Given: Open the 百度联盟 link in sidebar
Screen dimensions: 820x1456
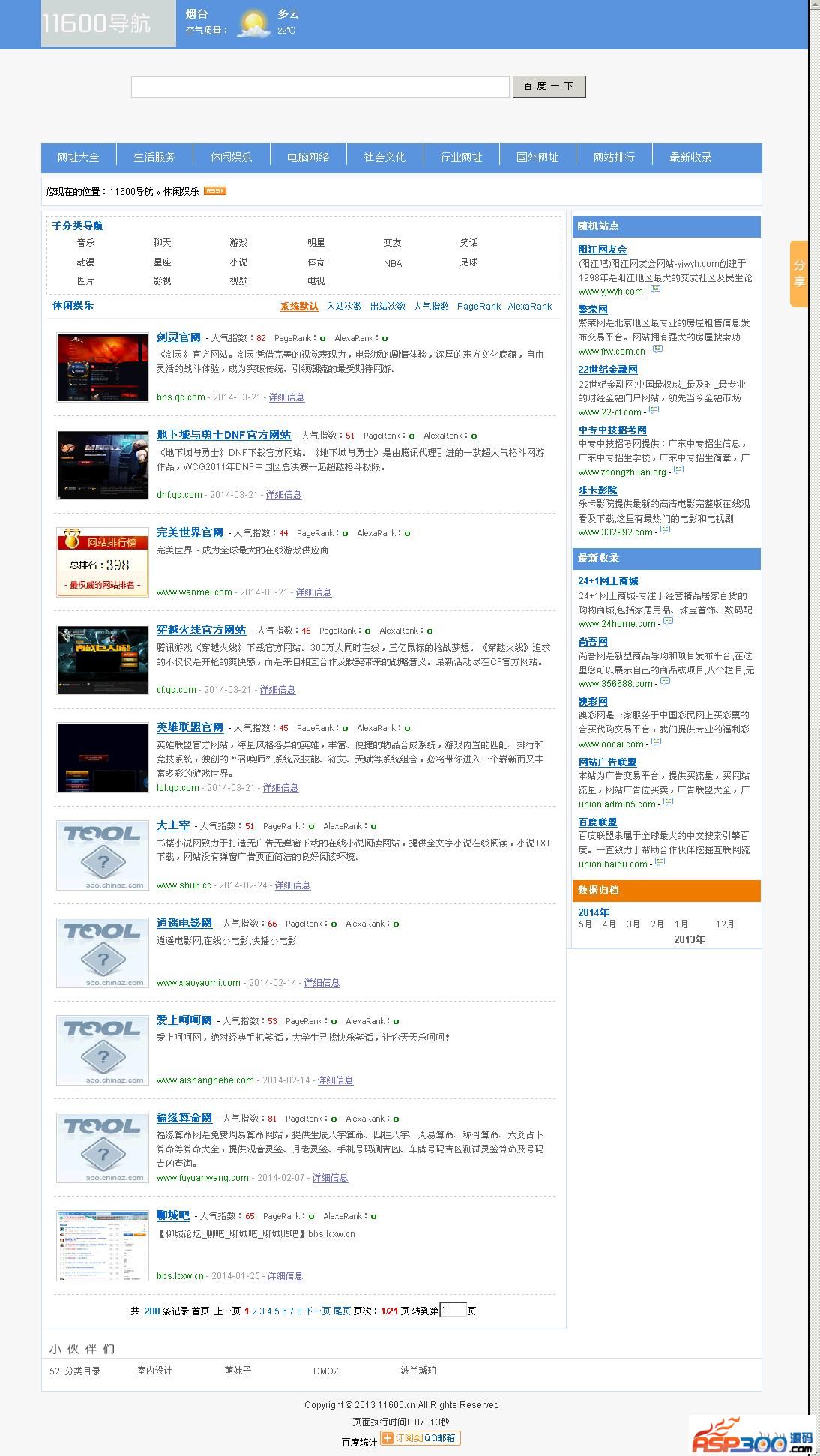Looking at the screenshot, I should 597,822.
